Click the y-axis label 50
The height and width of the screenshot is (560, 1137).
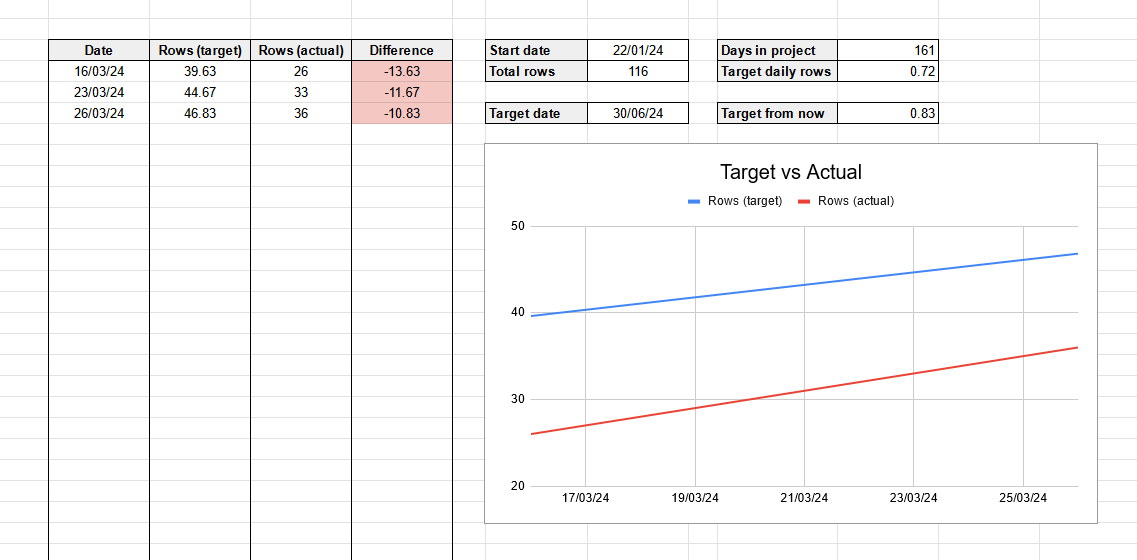click(516, 226)
